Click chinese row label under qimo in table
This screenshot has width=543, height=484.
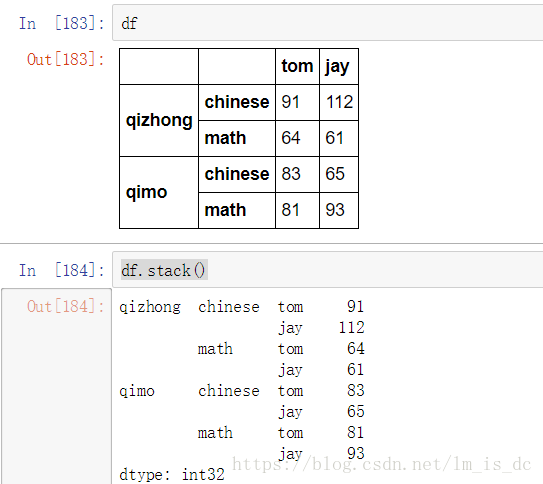tap(237, 174)
